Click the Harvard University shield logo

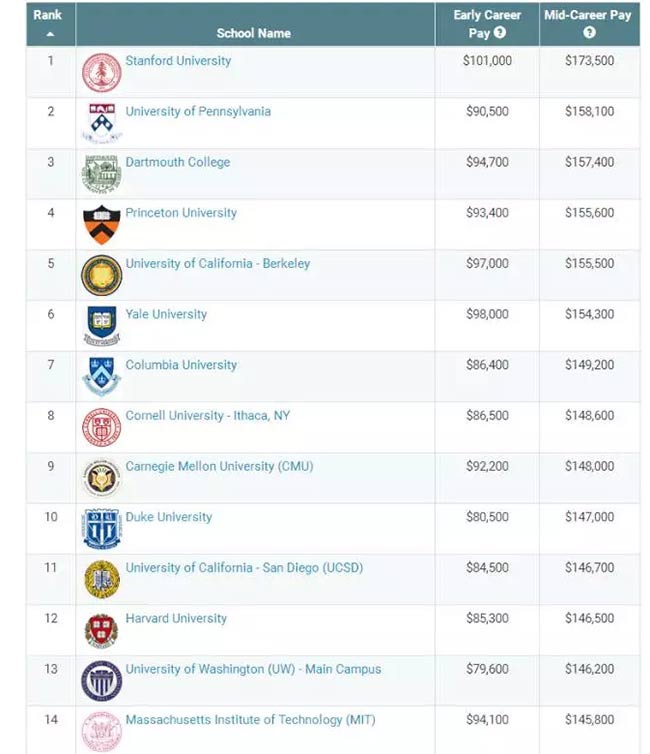coord(101,630)
